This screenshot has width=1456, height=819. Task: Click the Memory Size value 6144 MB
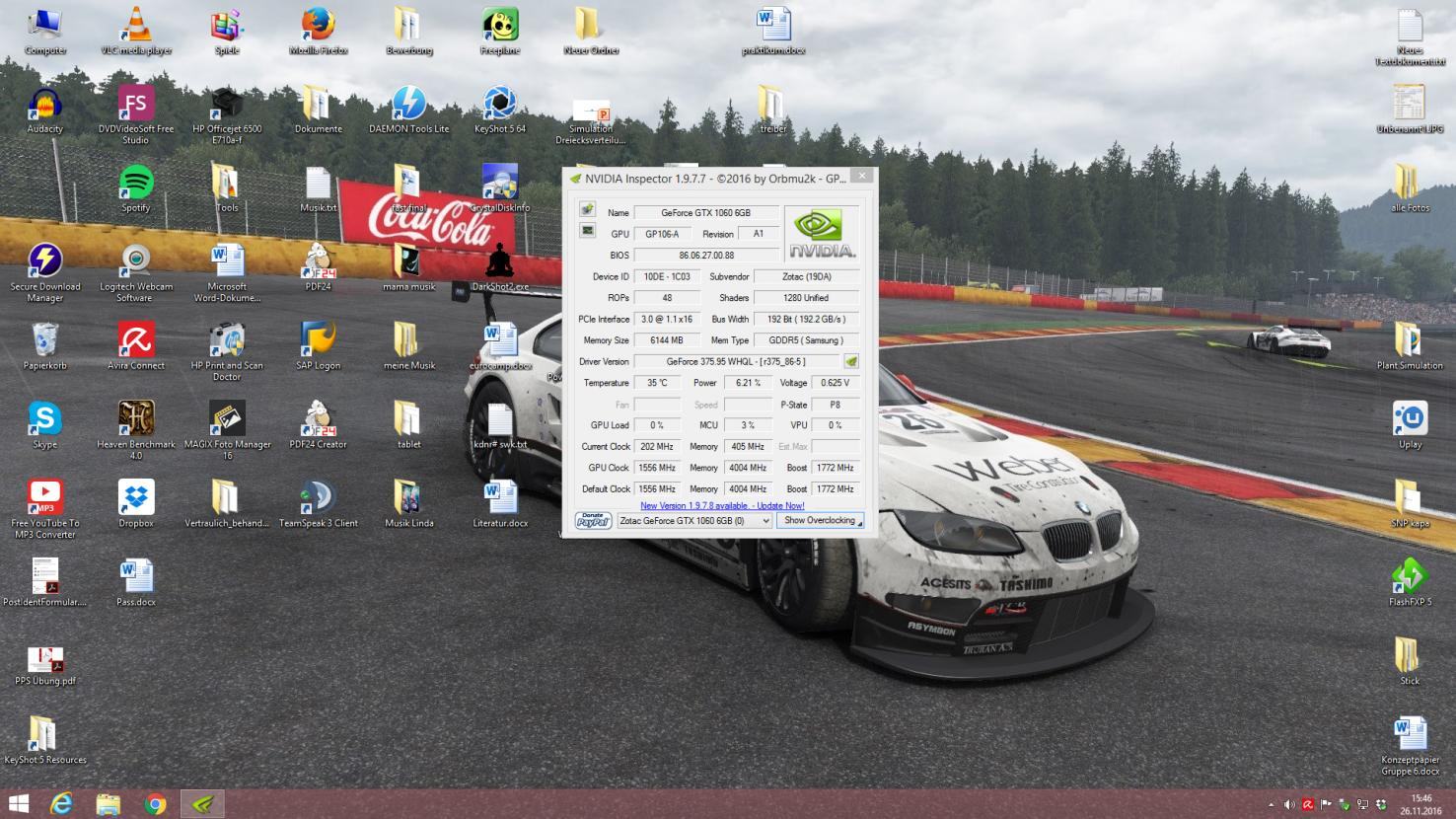667,340
